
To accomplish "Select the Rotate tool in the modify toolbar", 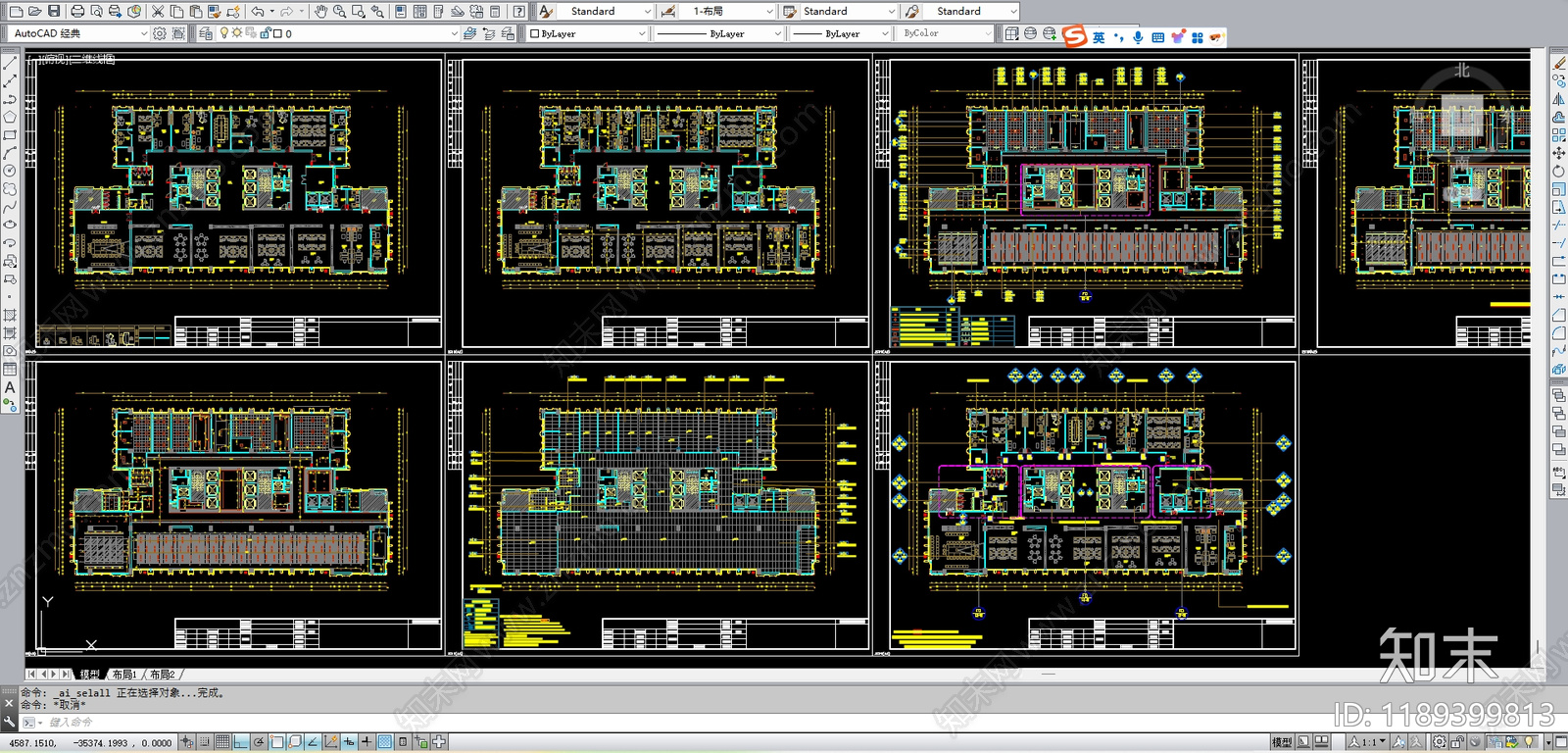I will pos(1558,171).
